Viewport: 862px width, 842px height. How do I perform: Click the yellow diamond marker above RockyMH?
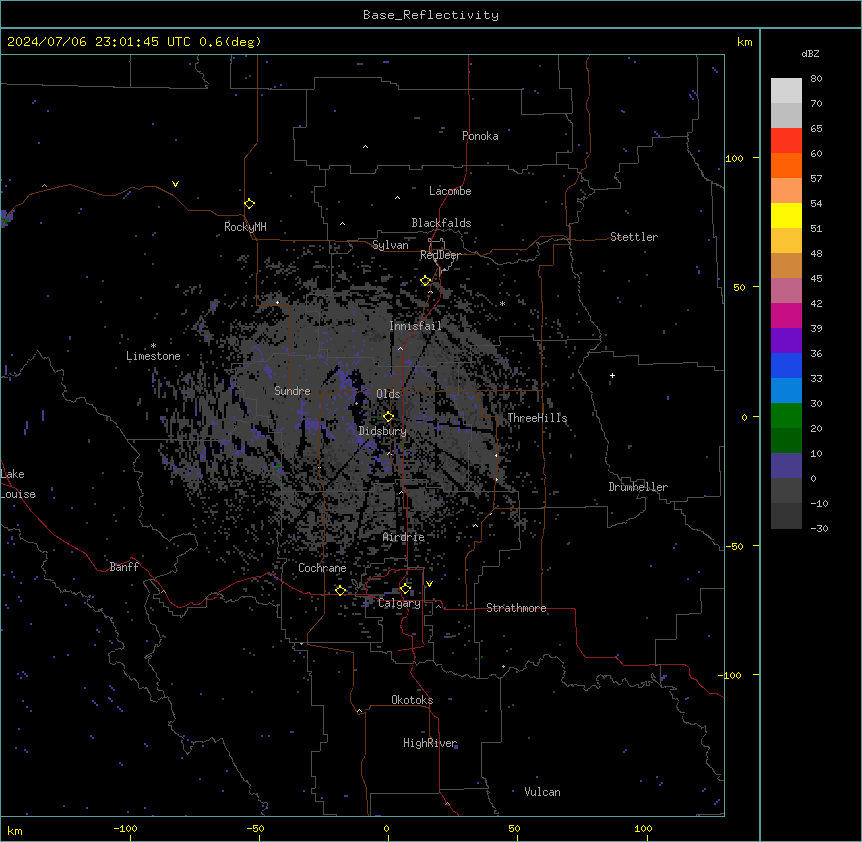point(249,204)
